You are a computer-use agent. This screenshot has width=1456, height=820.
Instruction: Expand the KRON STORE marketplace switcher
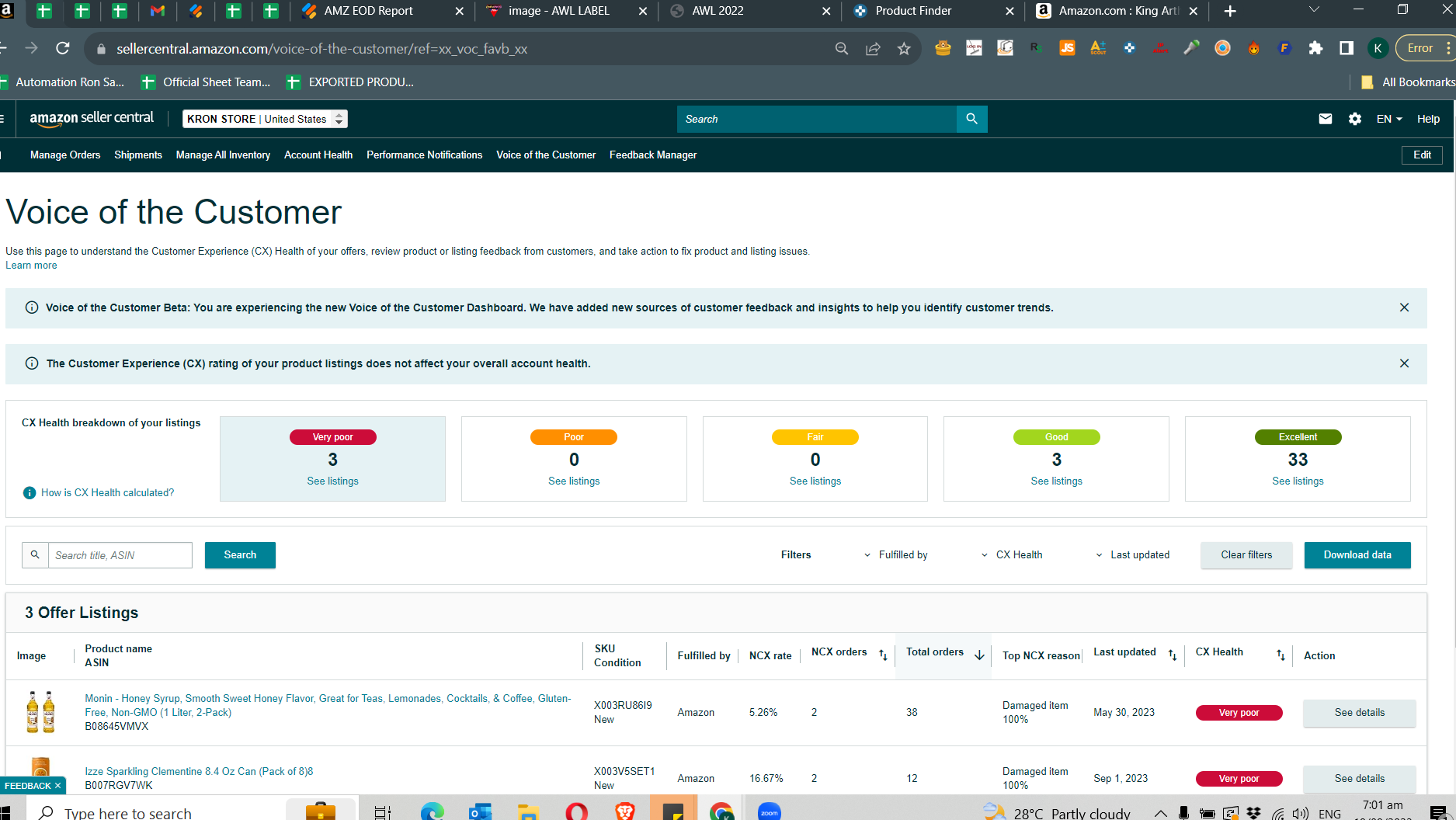pyautogui.click(x=266, y=119)
